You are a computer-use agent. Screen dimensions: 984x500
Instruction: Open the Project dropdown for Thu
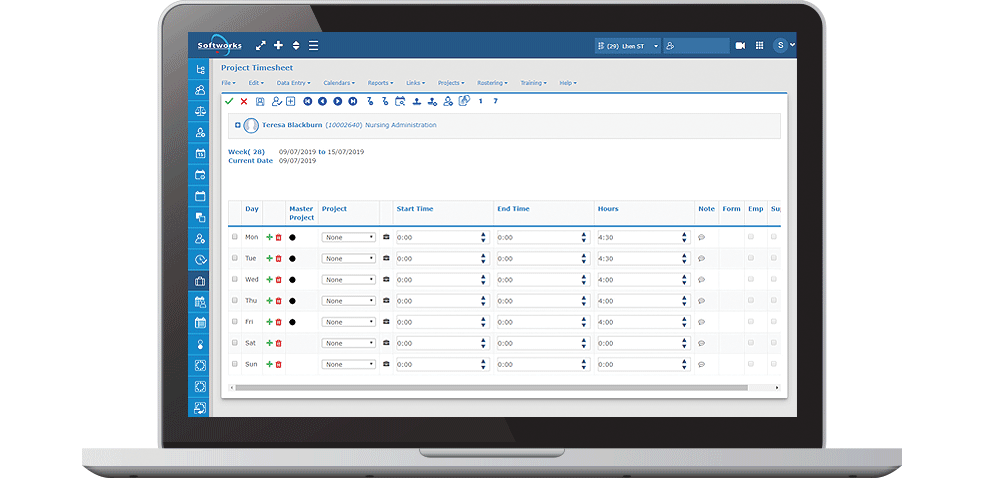348,301
